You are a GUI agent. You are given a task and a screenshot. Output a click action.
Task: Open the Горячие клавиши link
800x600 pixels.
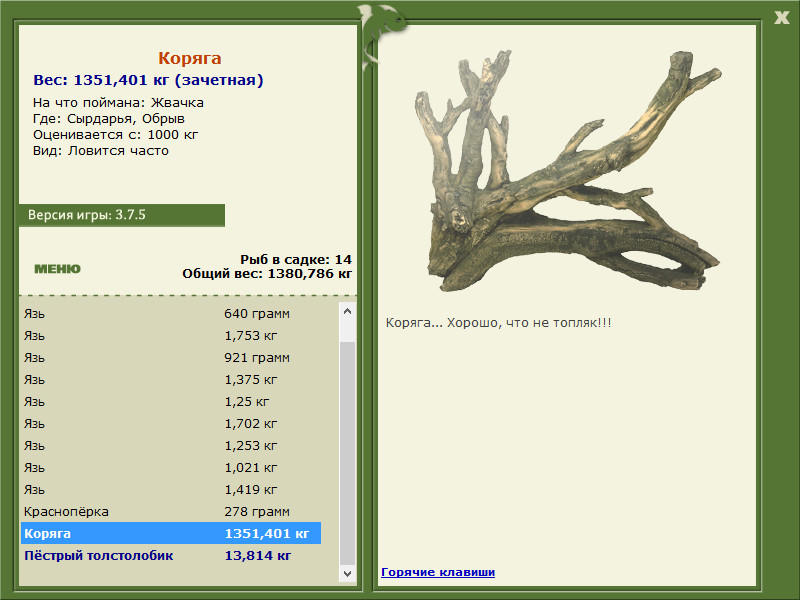[438, 572]
